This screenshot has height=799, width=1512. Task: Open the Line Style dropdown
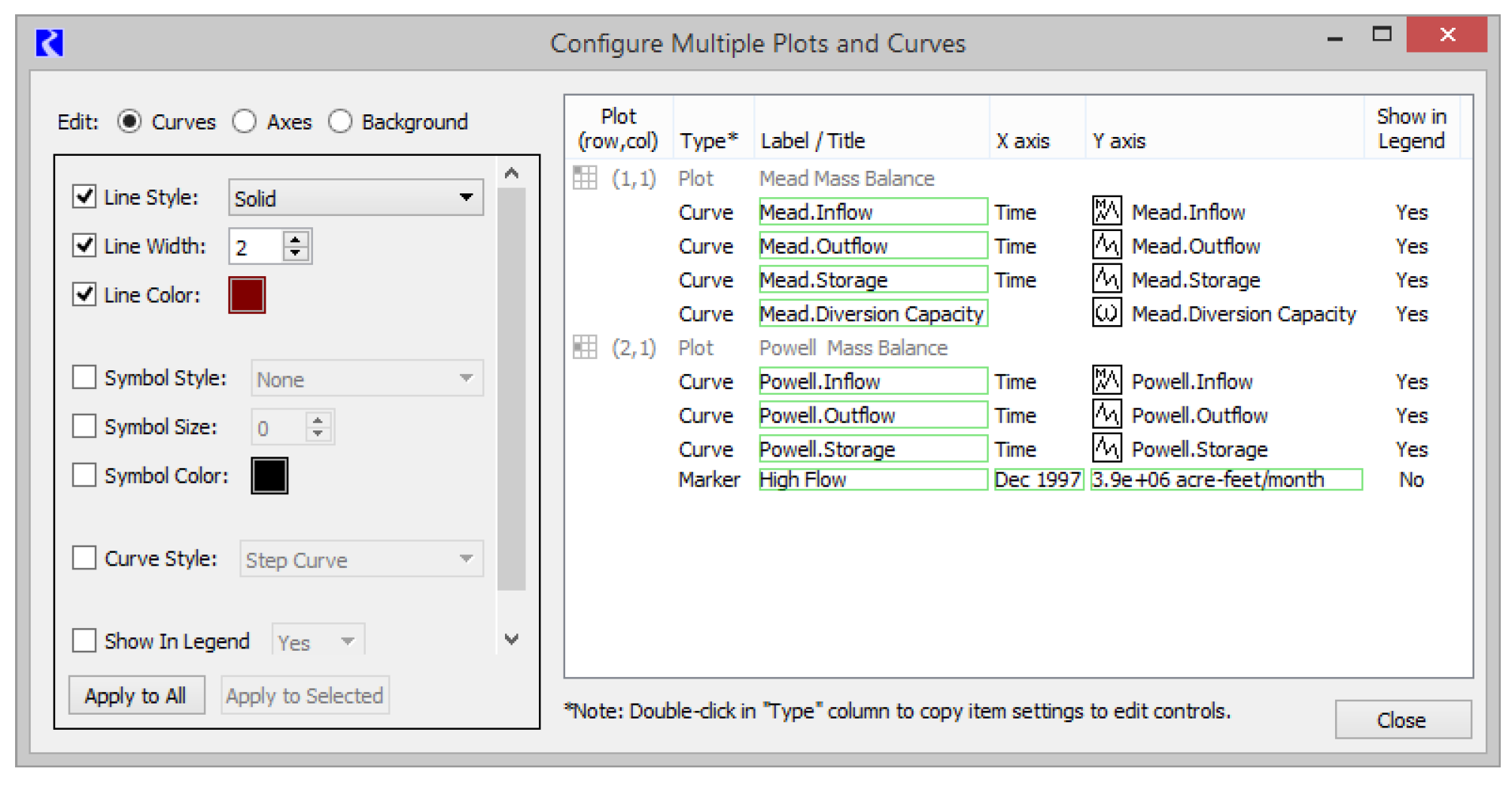click(355, 198)
